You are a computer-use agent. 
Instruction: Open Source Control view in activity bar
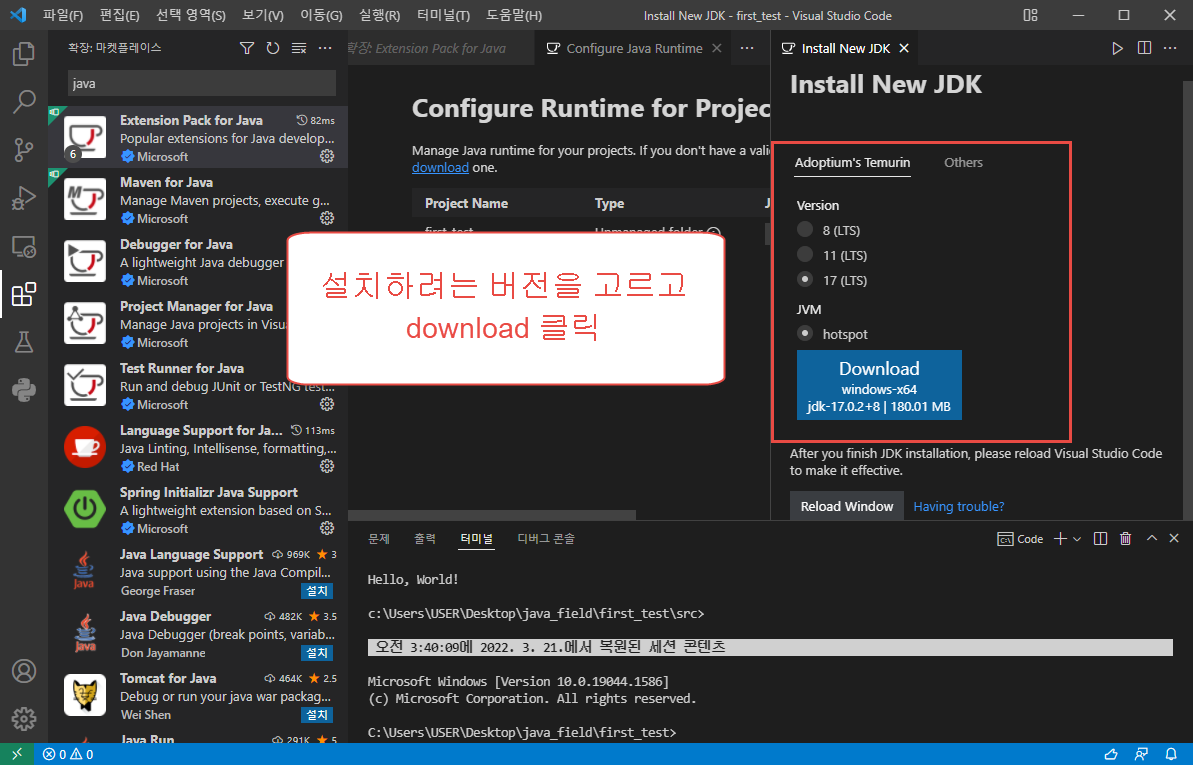click(24, 149)
